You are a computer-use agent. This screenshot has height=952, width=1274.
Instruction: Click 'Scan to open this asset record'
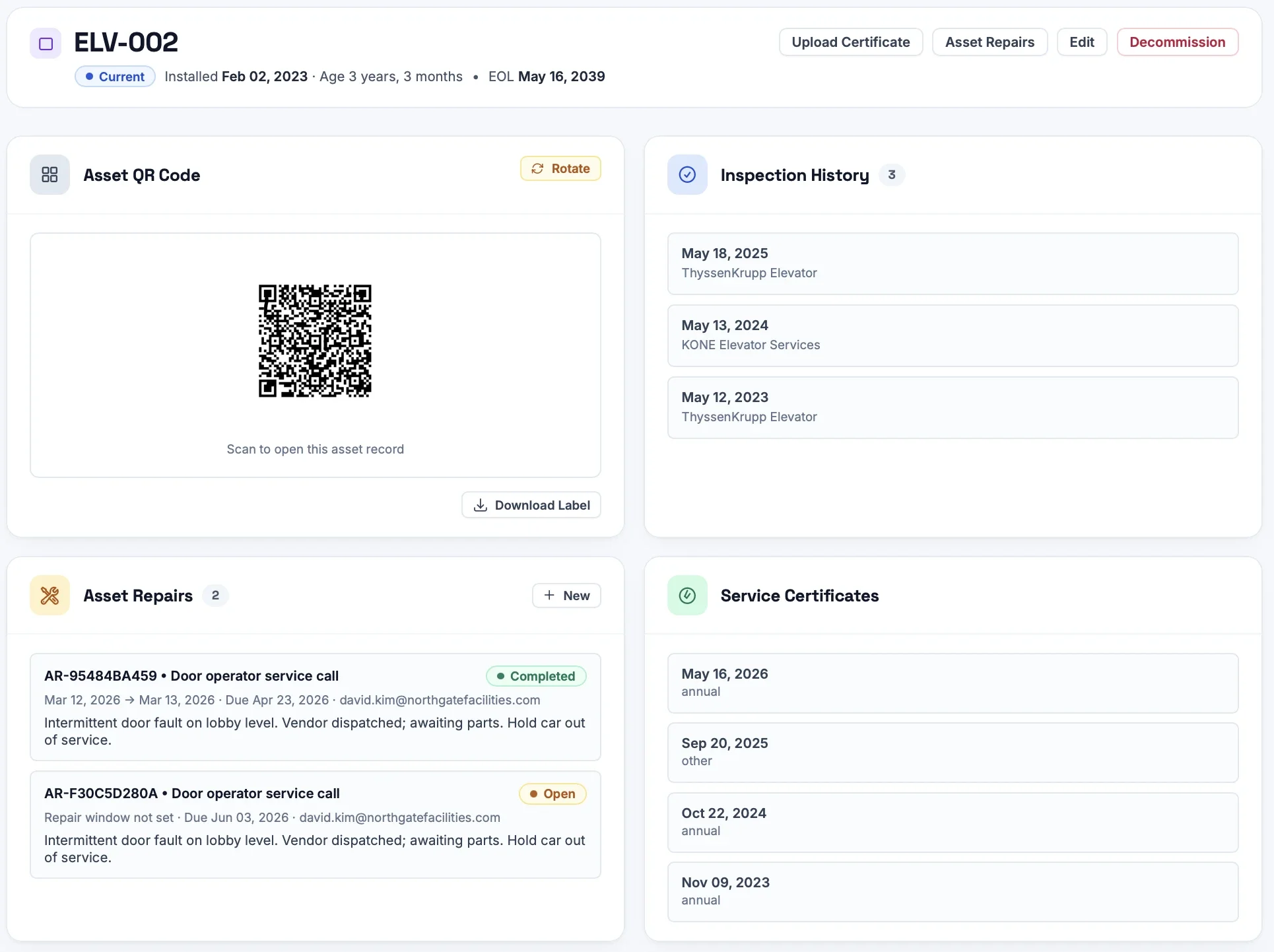(315, 449)
